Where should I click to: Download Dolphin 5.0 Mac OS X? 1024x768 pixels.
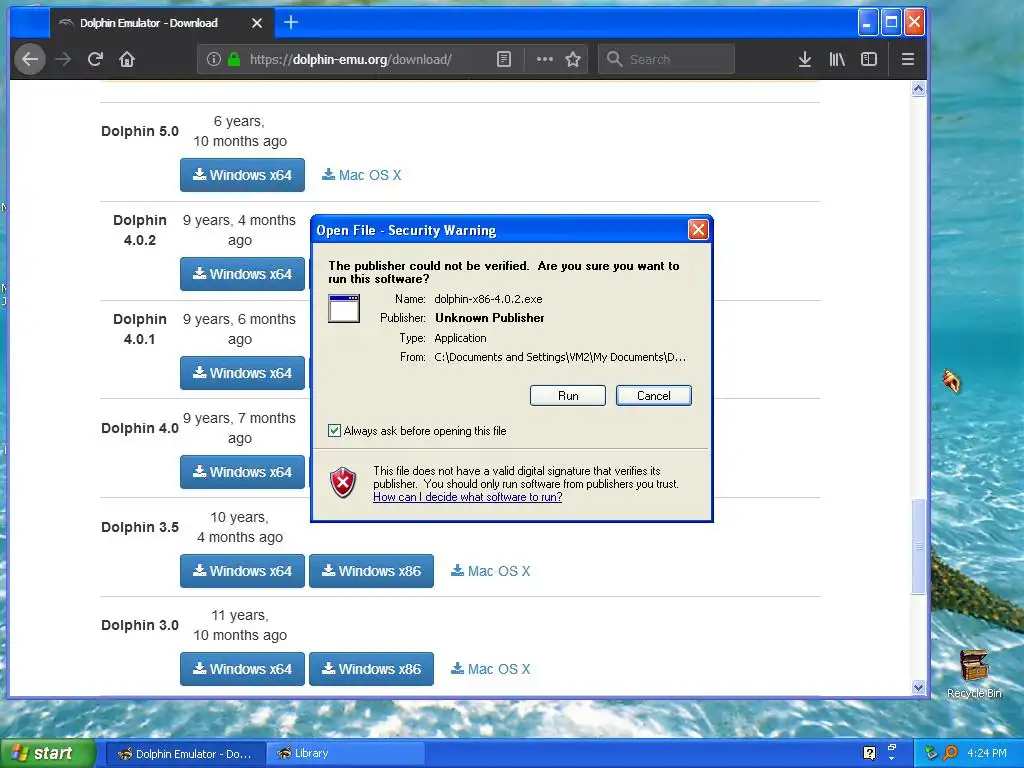[362, 175]
